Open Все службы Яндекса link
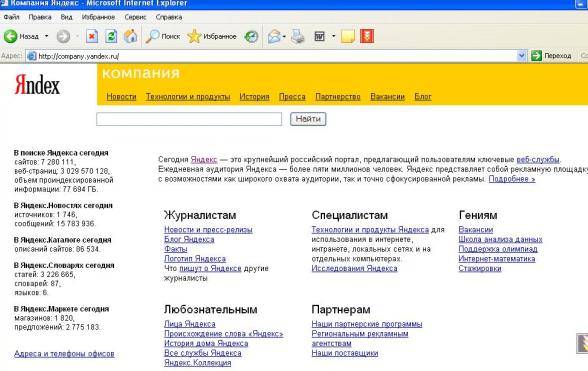 tap(203, 353)
